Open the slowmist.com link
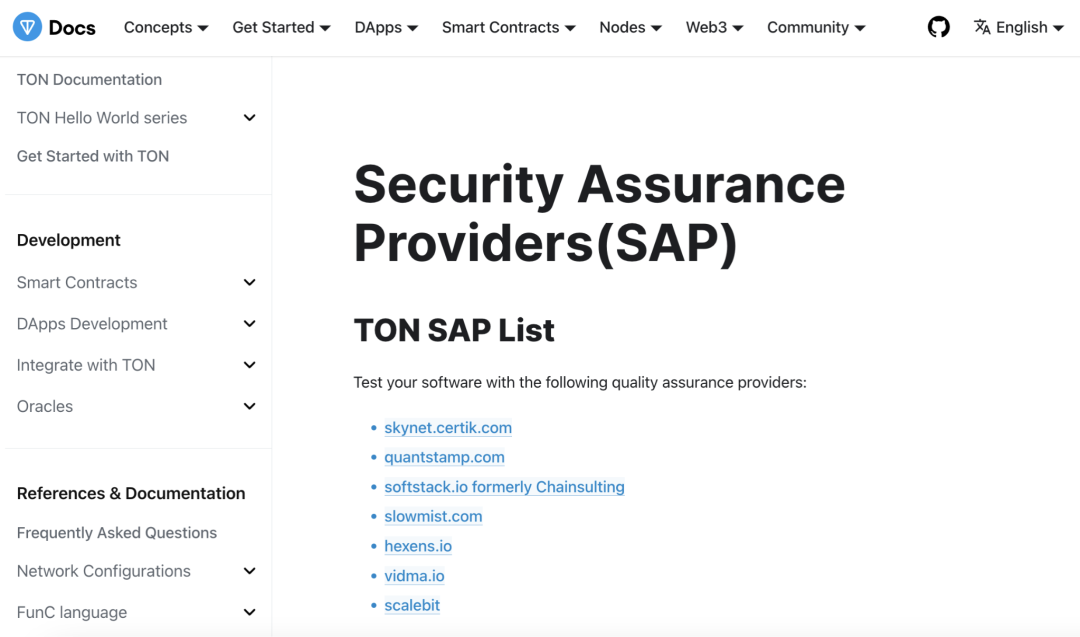This screenshot has width=1080, height=637. pos(433,516)
